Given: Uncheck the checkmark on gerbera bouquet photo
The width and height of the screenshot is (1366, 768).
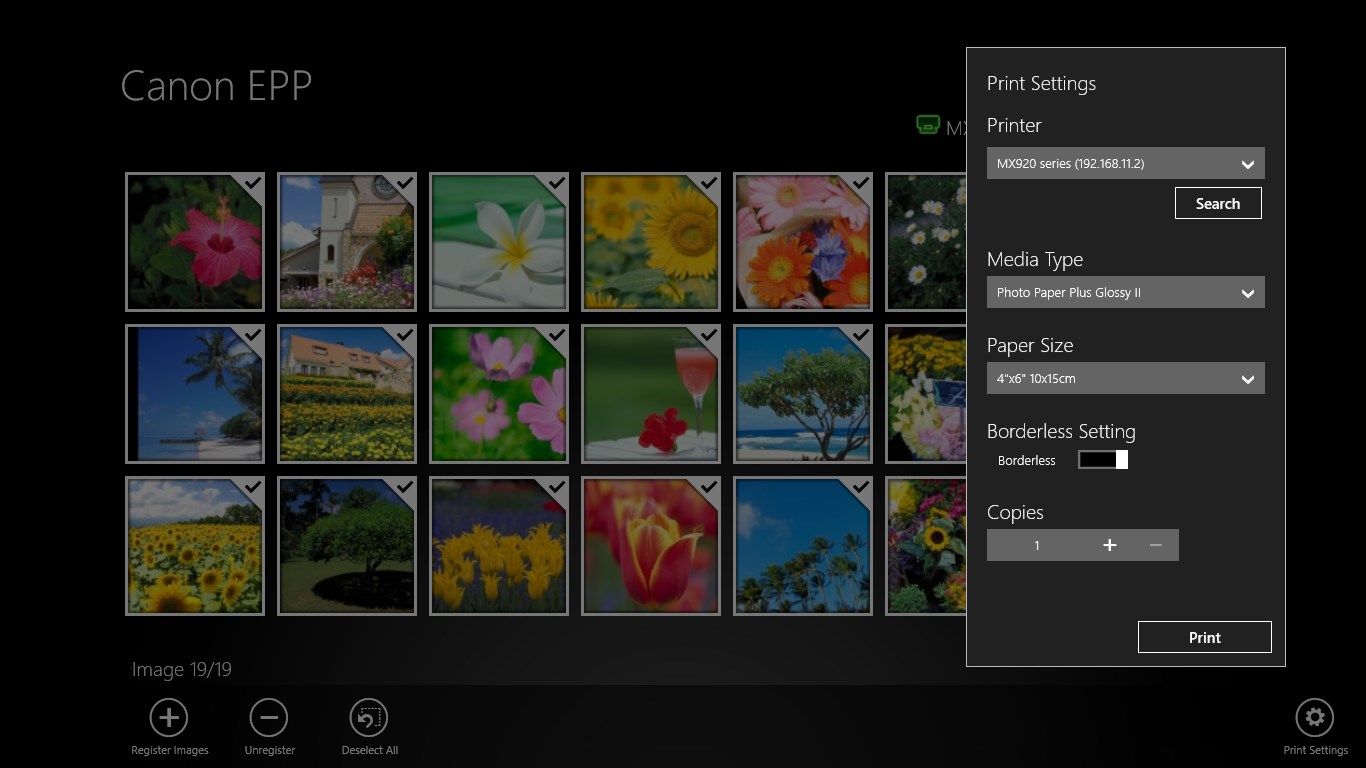Looking at the screenshot, I should 861,183.
